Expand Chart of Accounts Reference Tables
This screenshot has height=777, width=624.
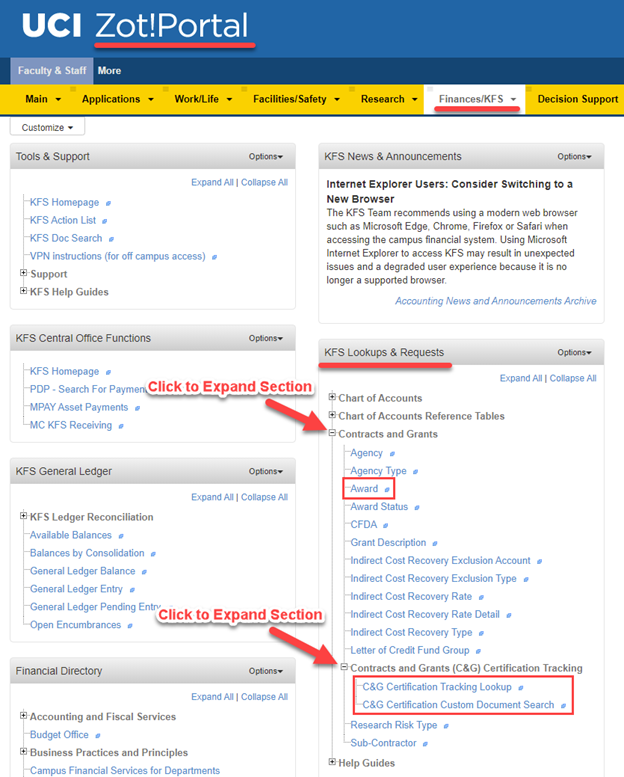pyautogui.click(x=332, y=414)
